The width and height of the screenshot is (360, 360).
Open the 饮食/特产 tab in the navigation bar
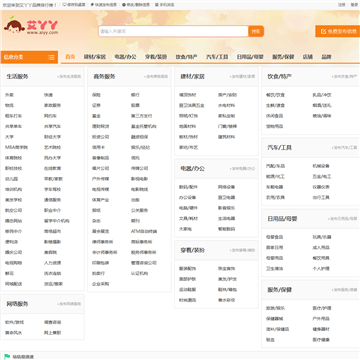click(187, 57)
